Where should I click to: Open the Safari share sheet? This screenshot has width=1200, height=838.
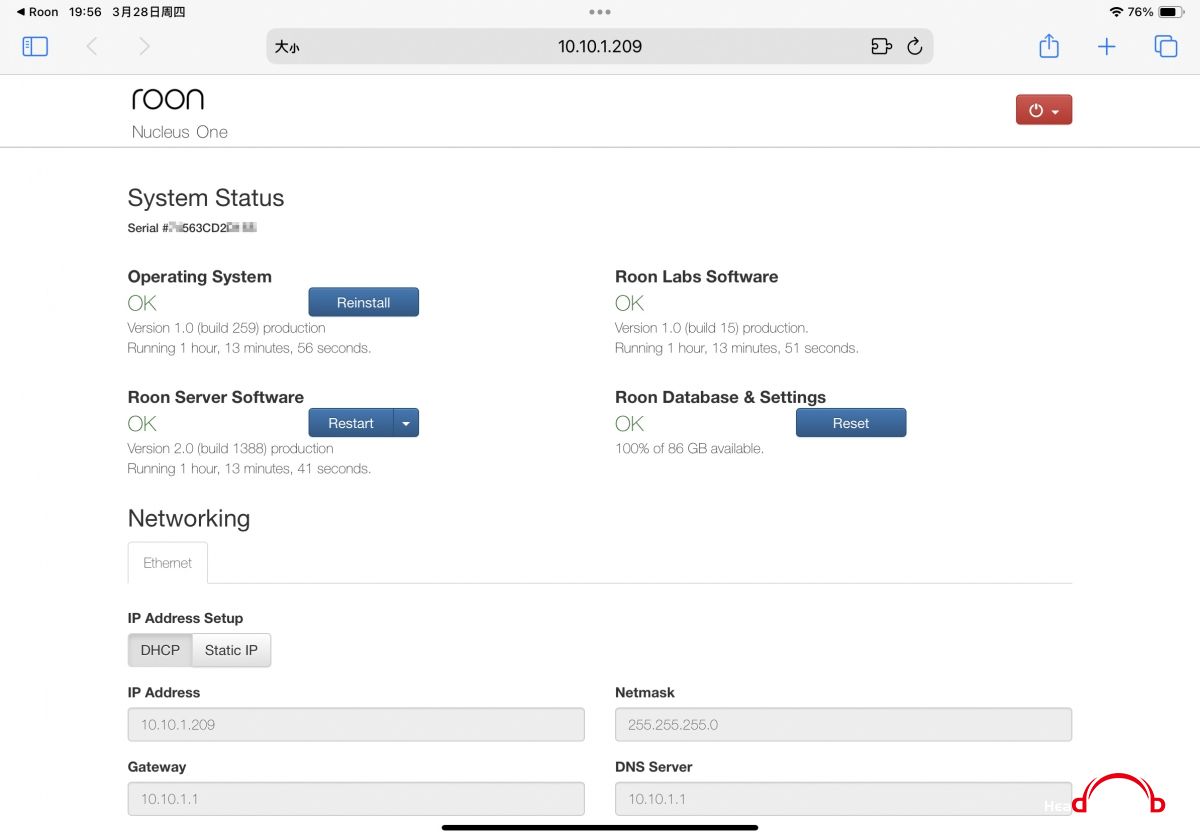(1048, 46)
